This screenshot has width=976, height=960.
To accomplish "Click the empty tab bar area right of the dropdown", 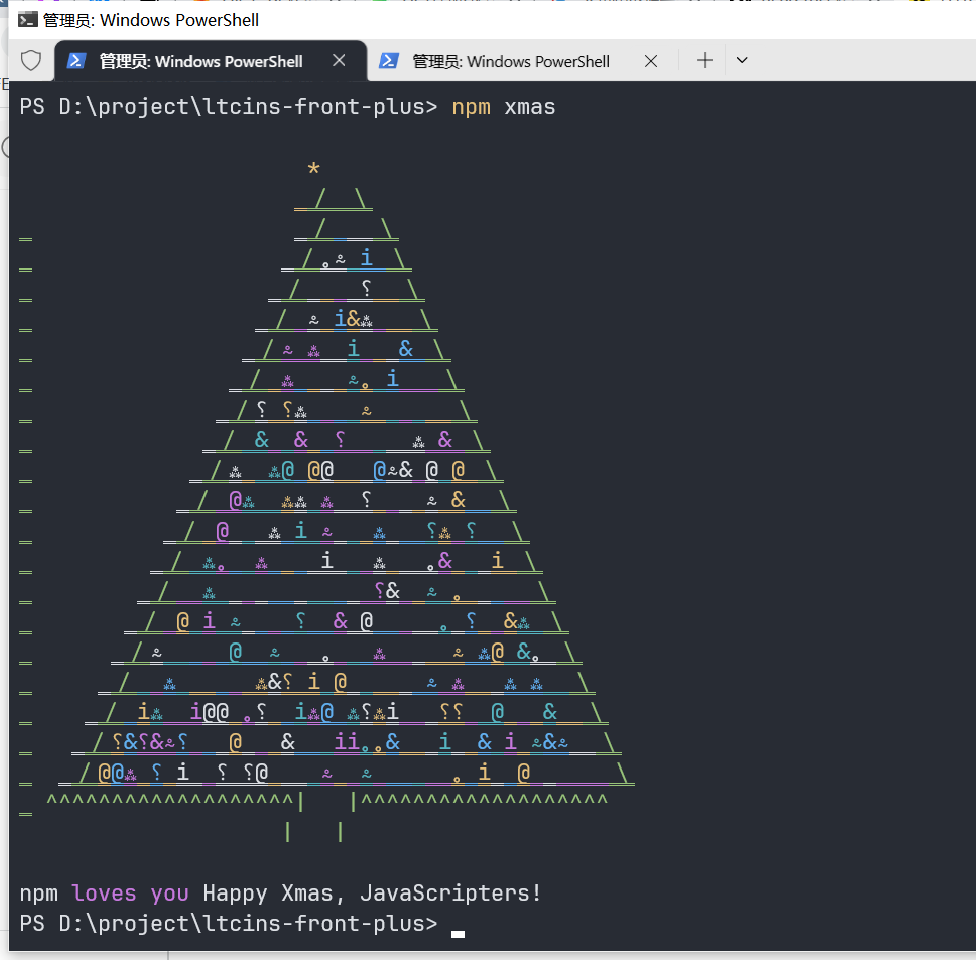I will coord(860,61).
